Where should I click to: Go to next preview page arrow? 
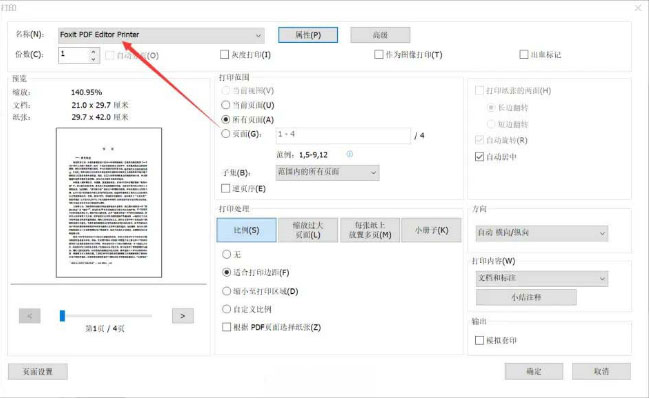pos(183,316)
